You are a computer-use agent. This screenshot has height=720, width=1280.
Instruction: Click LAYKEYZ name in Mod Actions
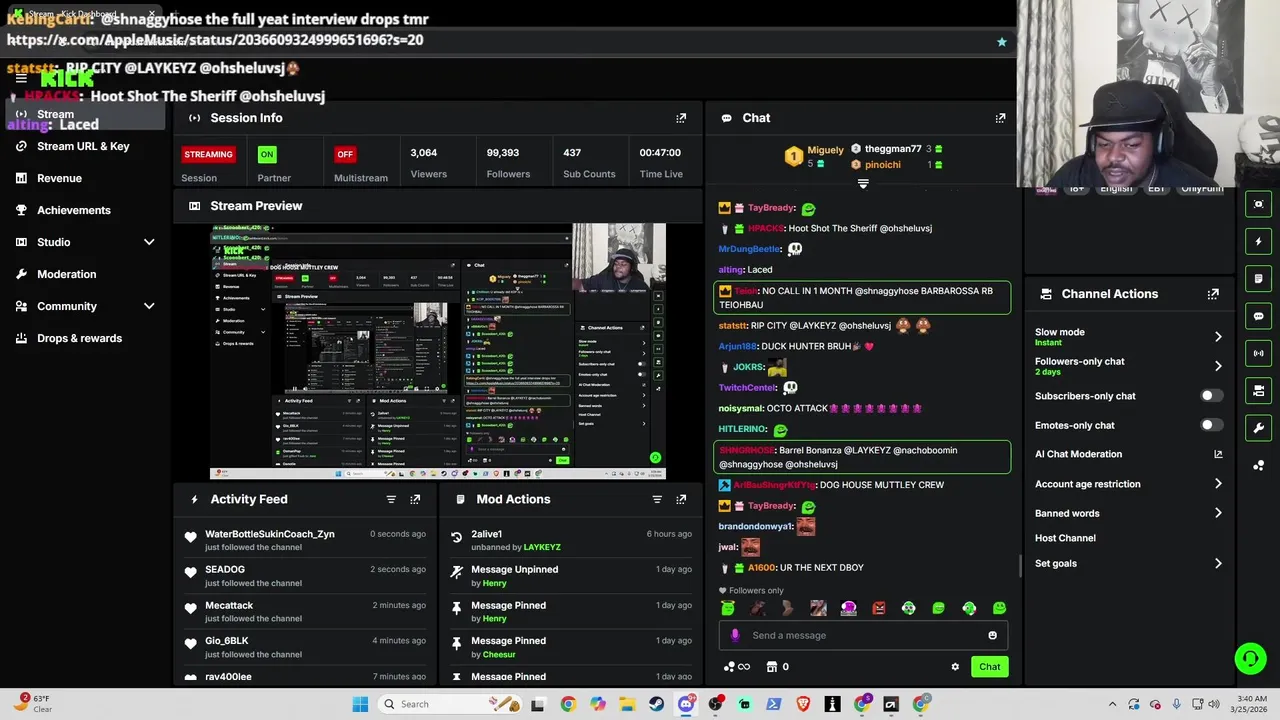click(x=542, y=547)
